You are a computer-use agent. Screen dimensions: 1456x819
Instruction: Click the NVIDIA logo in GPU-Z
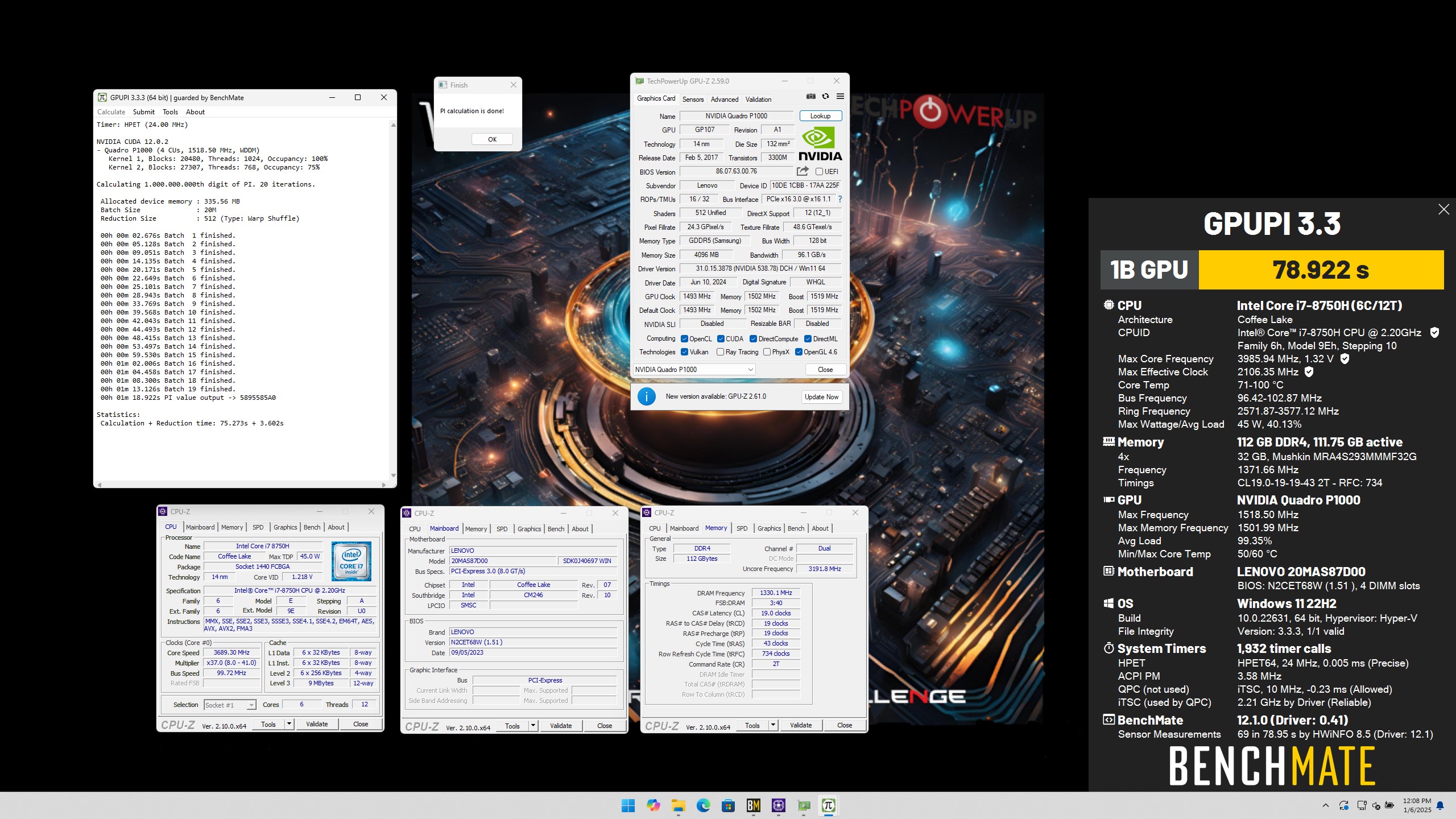[820, 144]
